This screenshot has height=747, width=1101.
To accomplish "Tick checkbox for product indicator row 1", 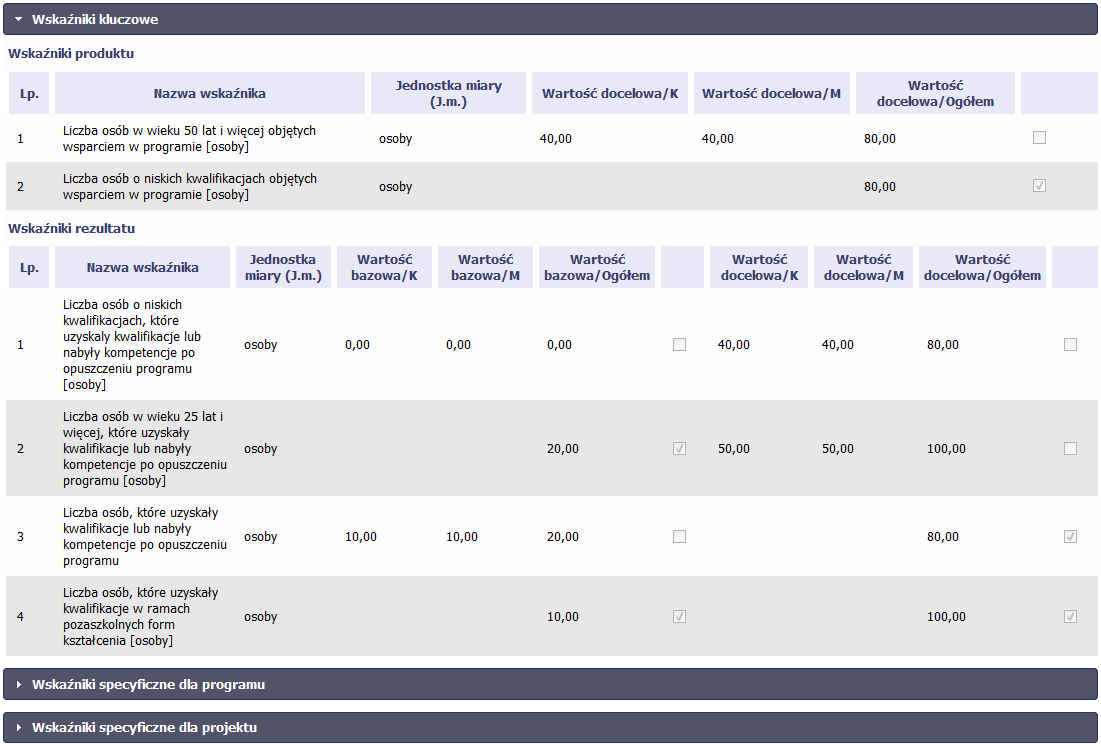I will tap(1039, 138).
